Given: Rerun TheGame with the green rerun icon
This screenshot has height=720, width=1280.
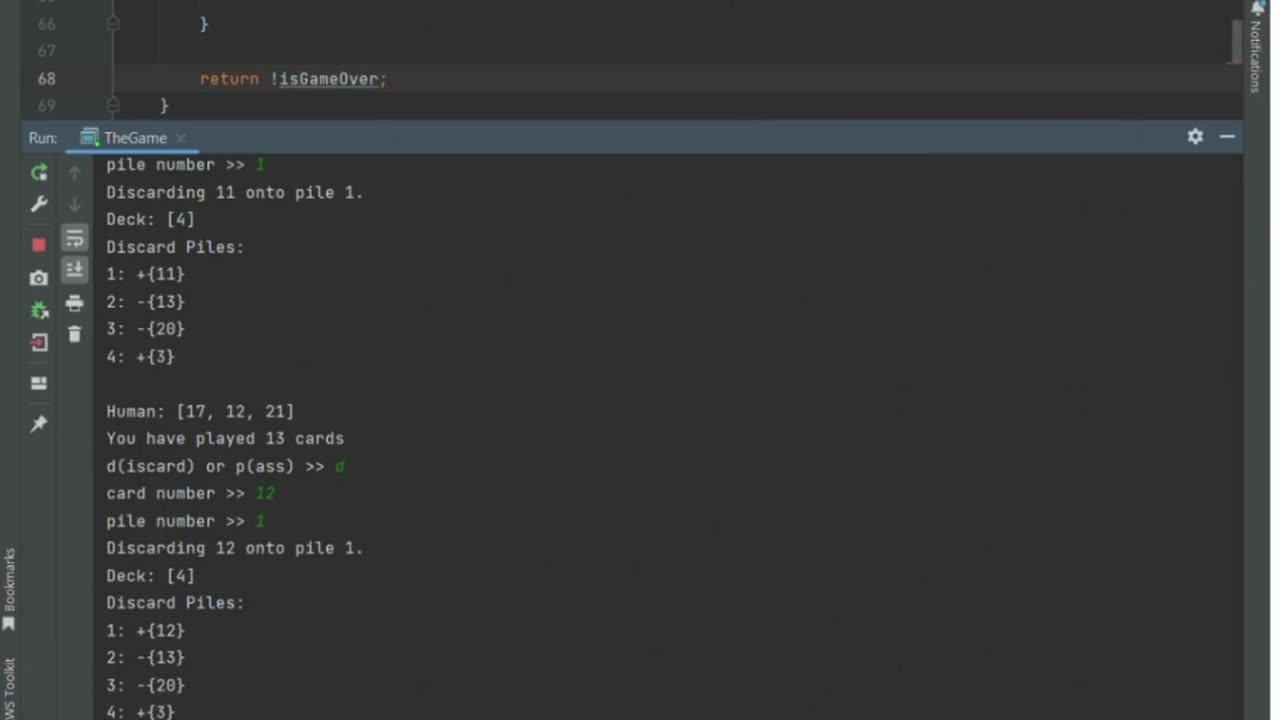Looking at the screenshot, I should [x=39, y=173].
